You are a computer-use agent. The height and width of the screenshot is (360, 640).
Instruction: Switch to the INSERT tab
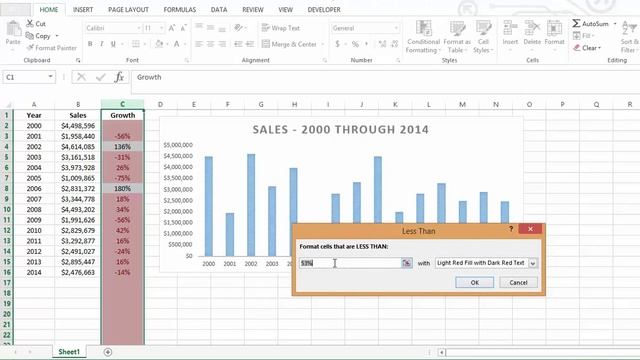coord(83,9)
